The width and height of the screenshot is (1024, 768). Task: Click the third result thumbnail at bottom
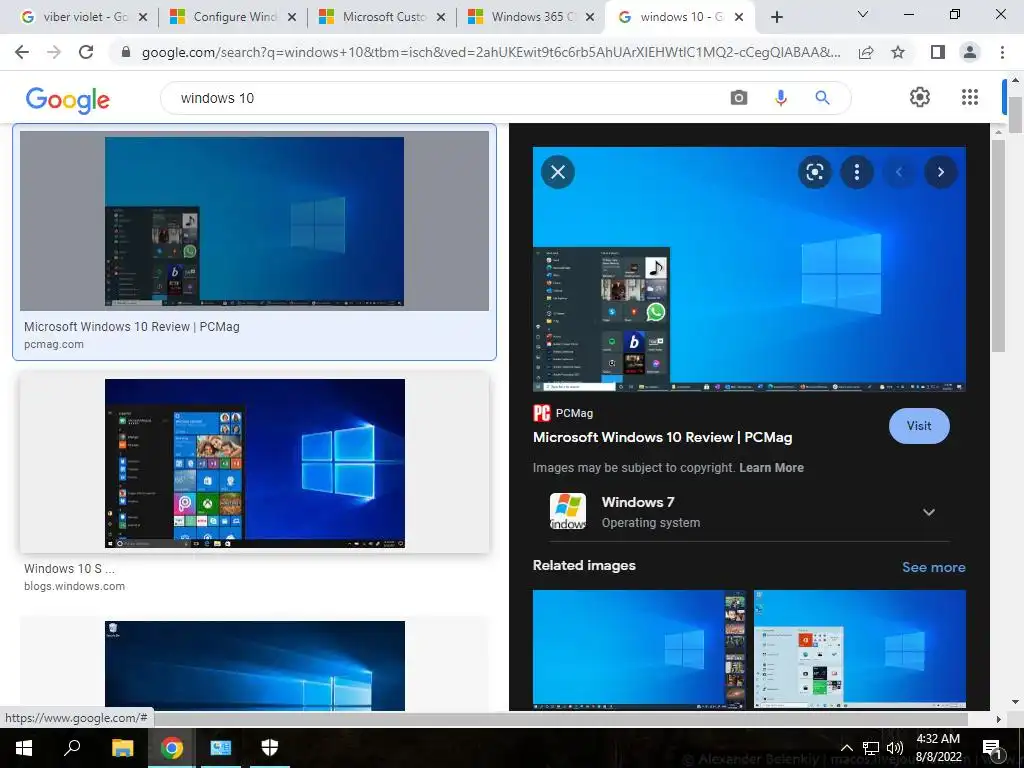click(254, 665)
